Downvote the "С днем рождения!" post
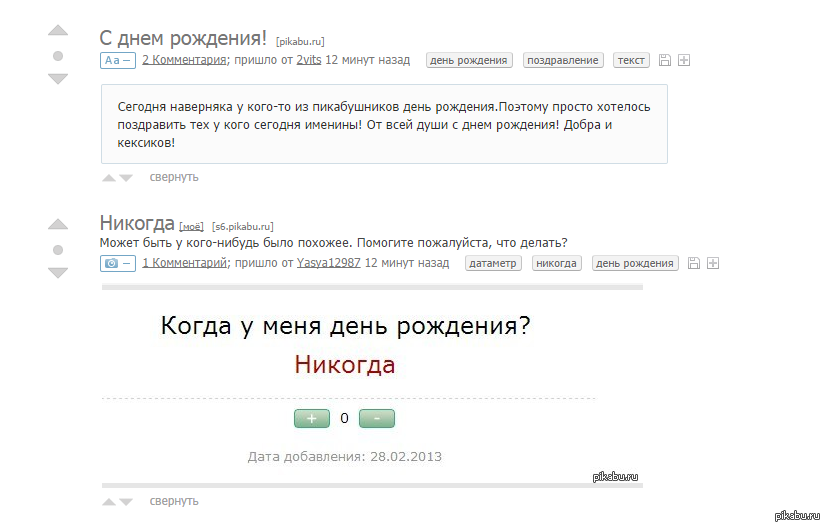 (58, 79)
